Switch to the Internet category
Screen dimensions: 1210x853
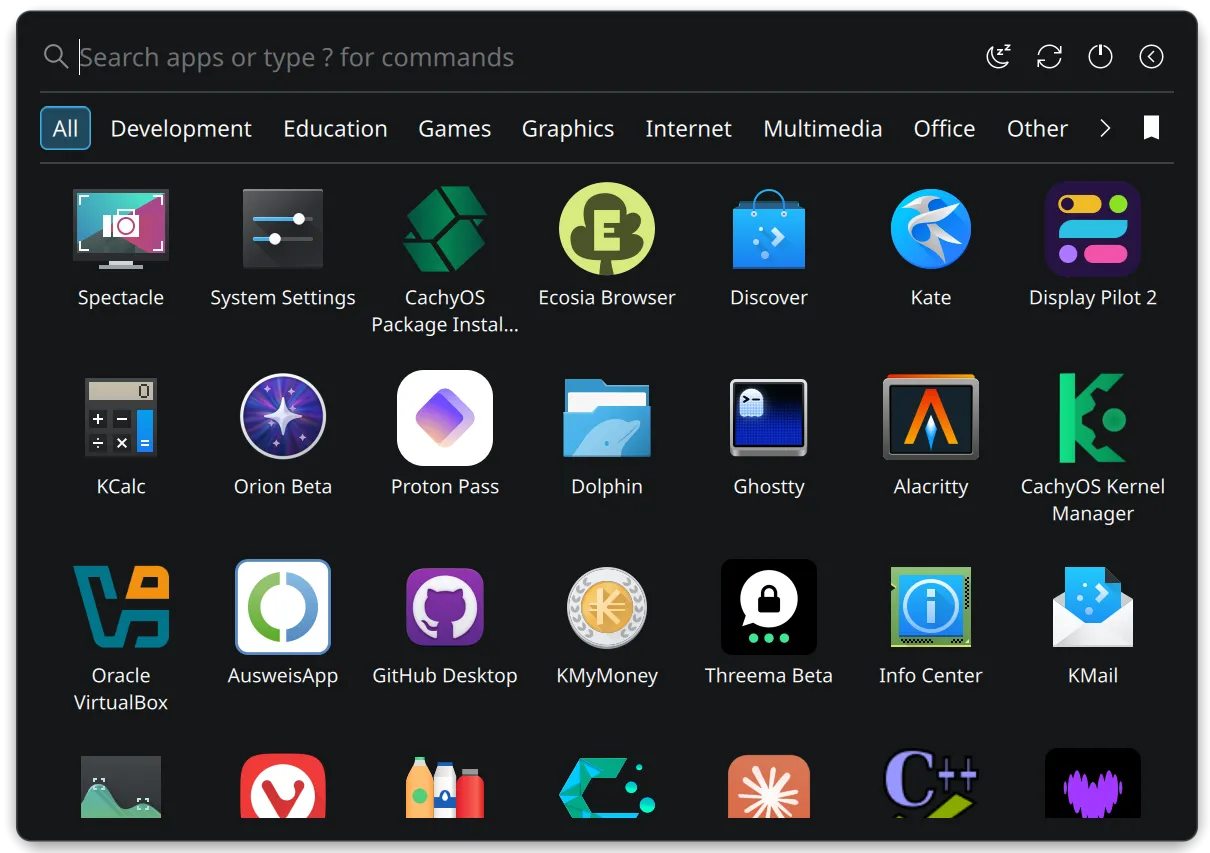[688, 128]
